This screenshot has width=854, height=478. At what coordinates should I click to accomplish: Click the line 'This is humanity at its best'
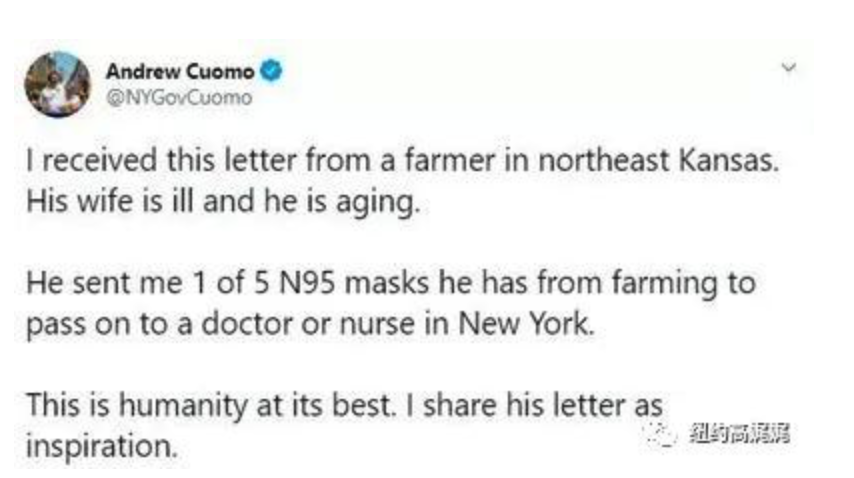211,406
